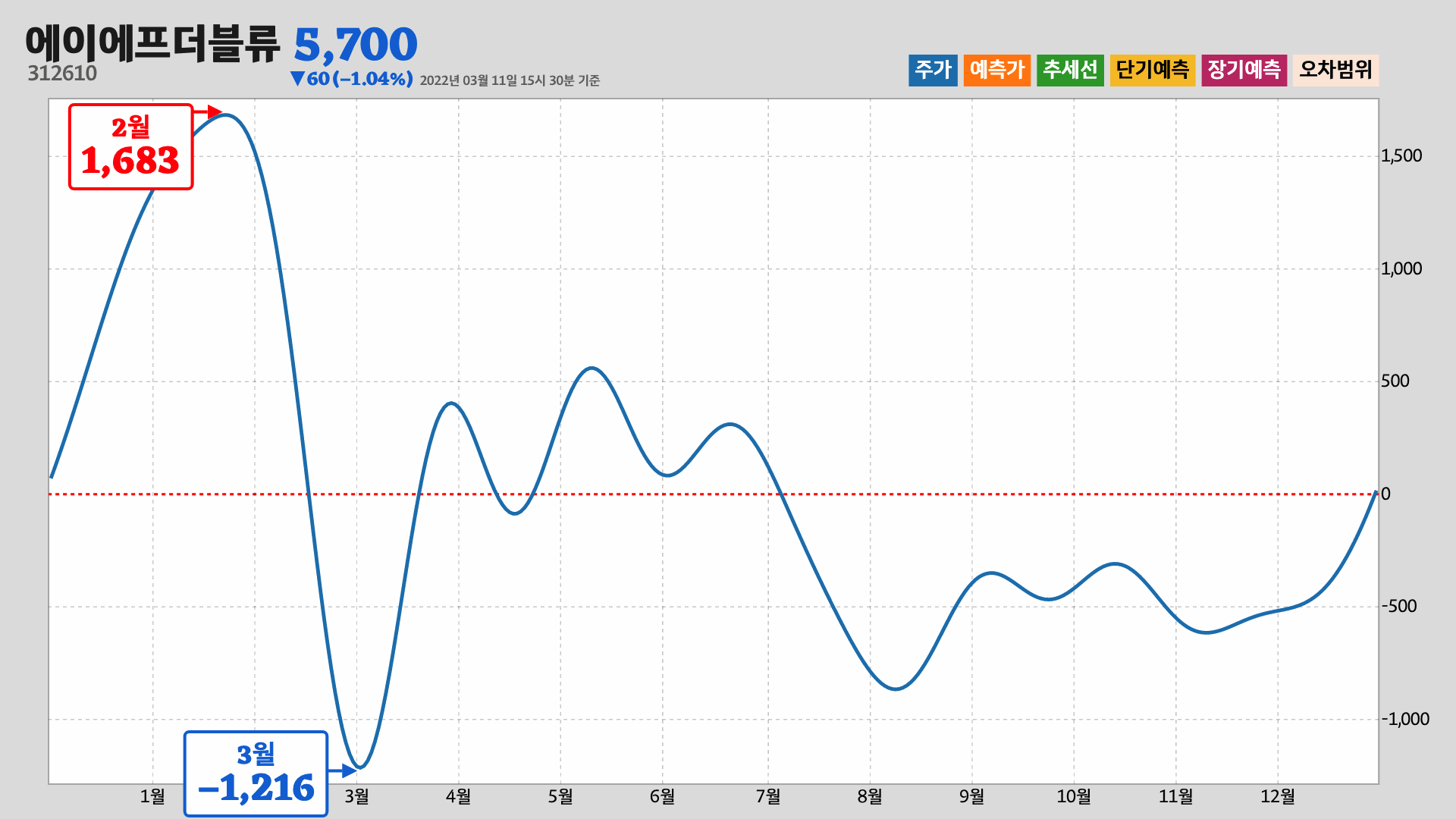Click the change value ▼60 (-1.04%)

[x=351, y=79]
